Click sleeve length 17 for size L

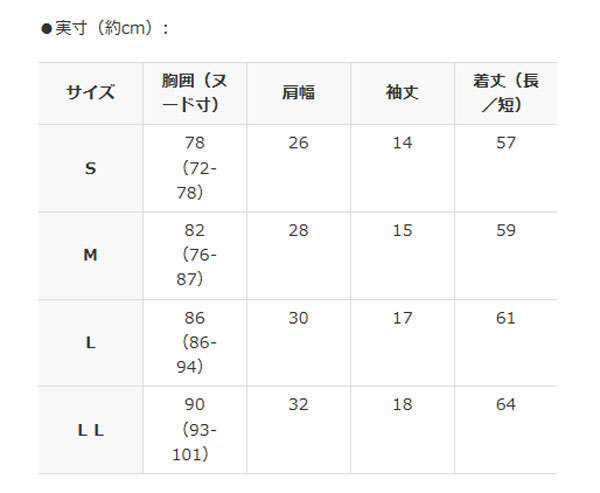point(402,318)
